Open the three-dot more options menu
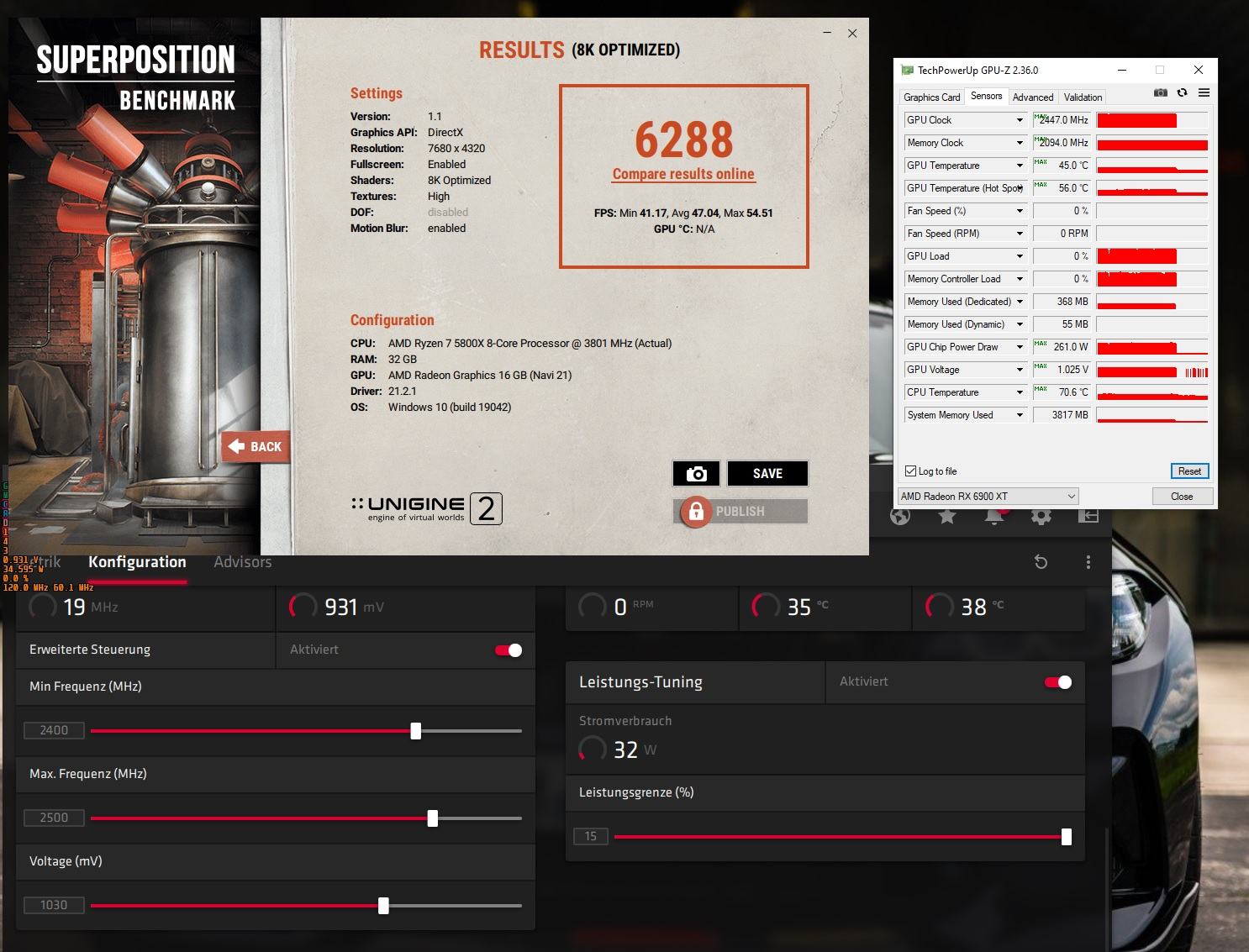Image resolution: width=1249 pixels, height=952 pixels. (1088, 562)
